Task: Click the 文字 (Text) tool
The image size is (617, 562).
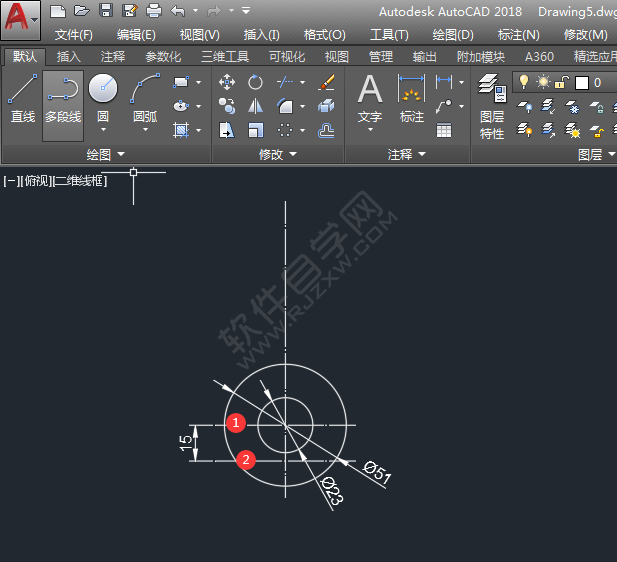Action: [370, 100]
